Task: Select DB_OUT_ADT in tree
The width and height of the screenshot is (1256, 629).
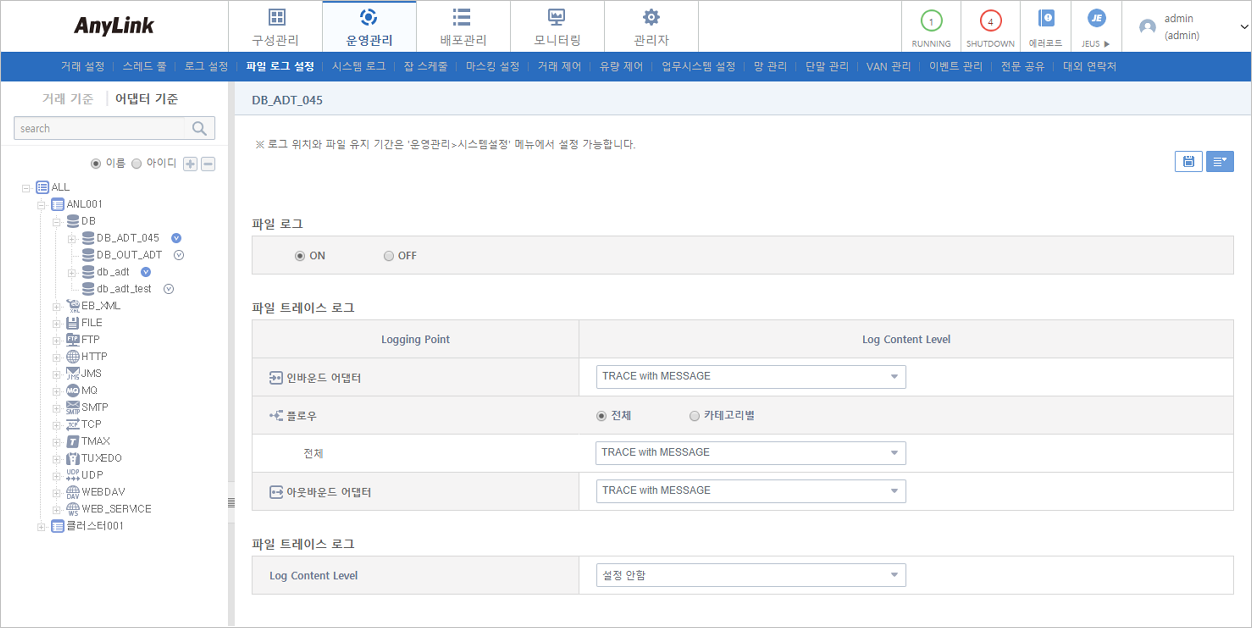Action: pos(129,255)
